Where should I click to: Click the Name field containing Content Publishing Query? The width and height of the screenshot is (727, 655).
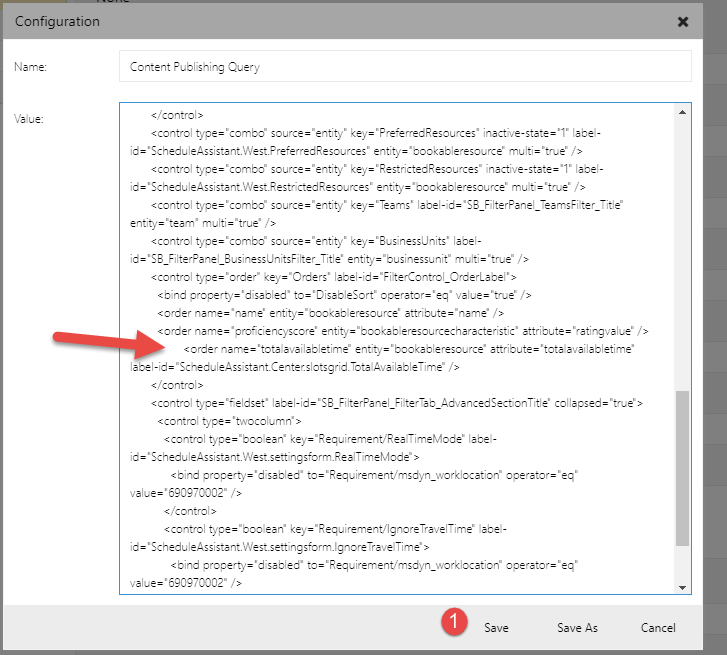(x=404, y=66)
